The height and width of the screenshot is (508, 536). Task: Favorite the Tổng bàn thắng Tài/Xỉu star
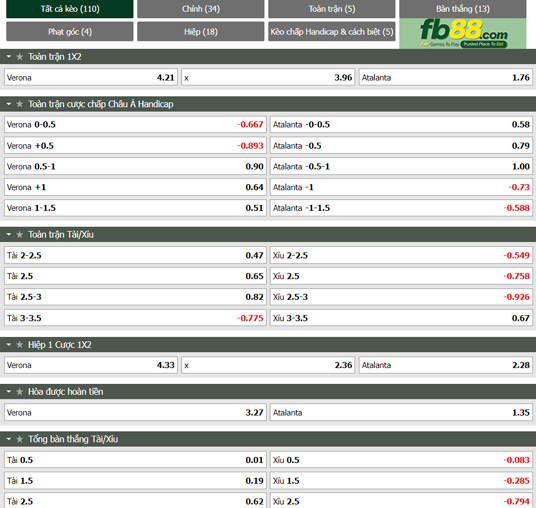click(x=20, y=439)
